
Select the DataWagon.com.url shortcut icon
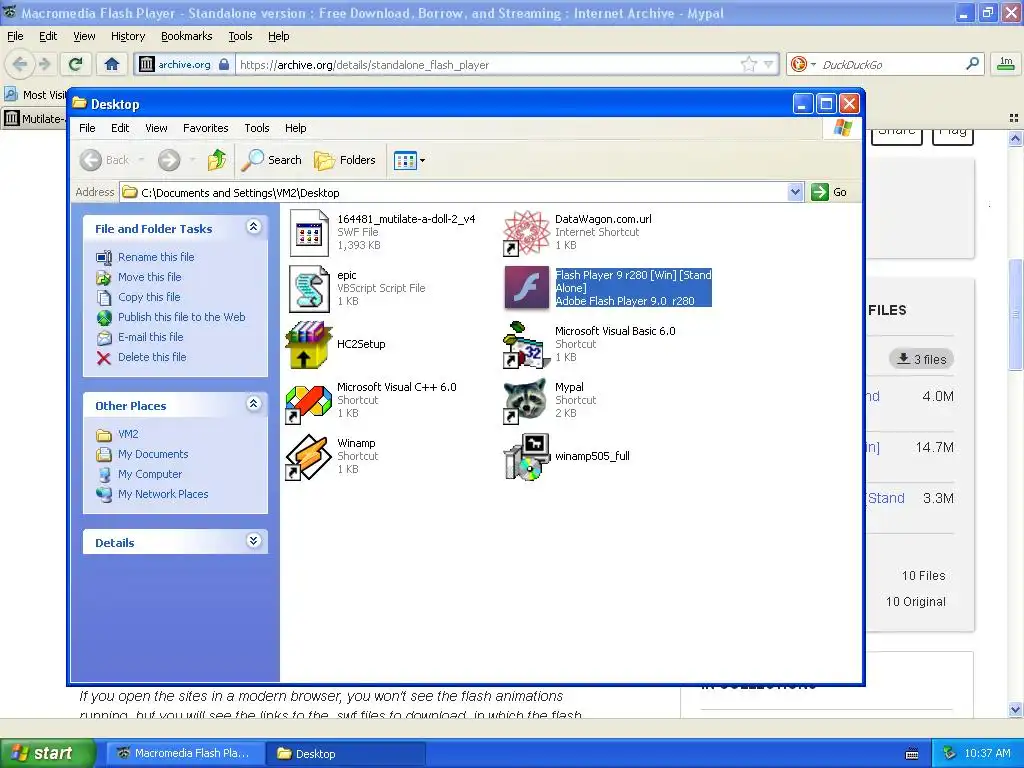[526, 232]
